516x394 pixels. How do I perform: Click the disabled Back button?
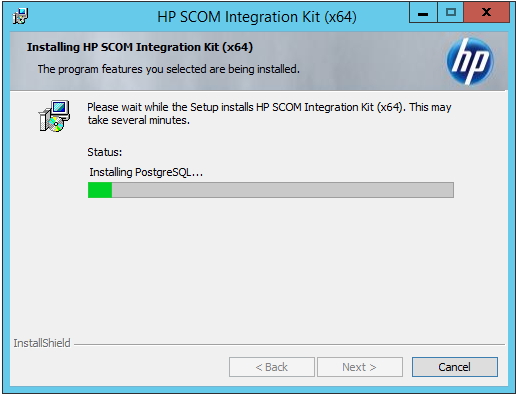(272, 367)
